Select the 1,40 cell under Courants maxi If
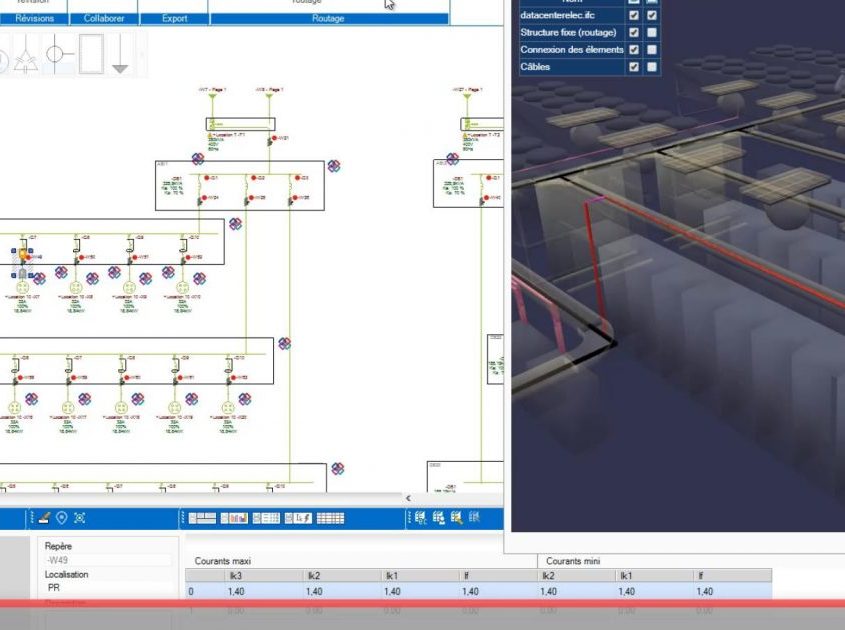 (x=498, y=591)
